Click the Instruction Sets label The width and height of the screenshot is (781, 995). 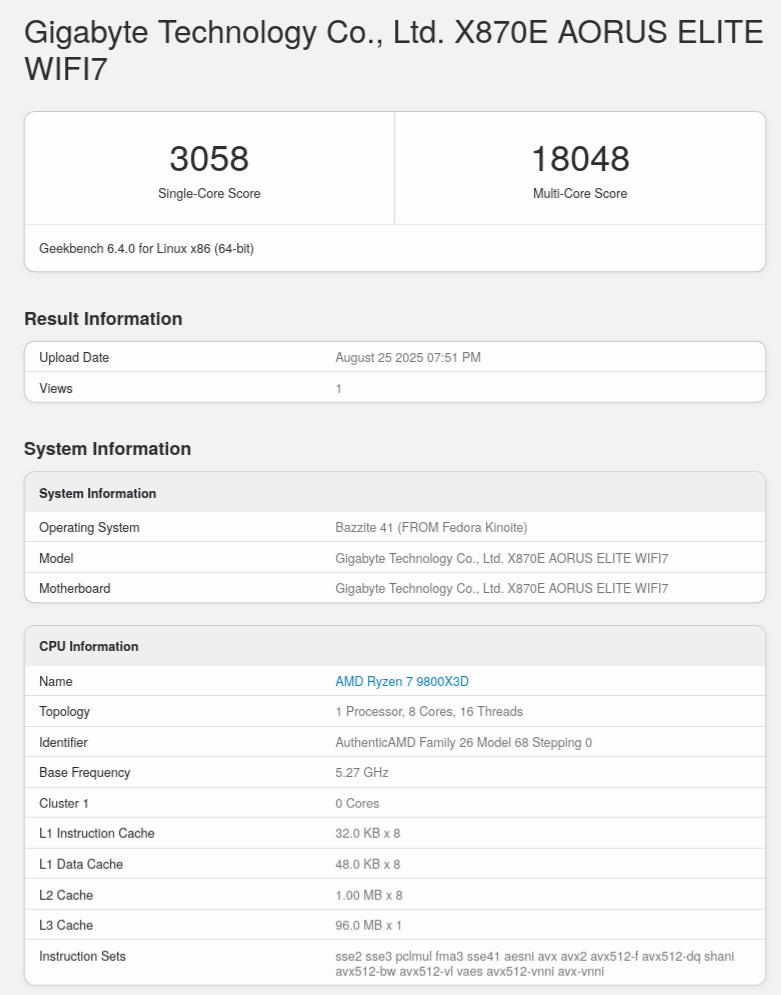coord(82,956)
